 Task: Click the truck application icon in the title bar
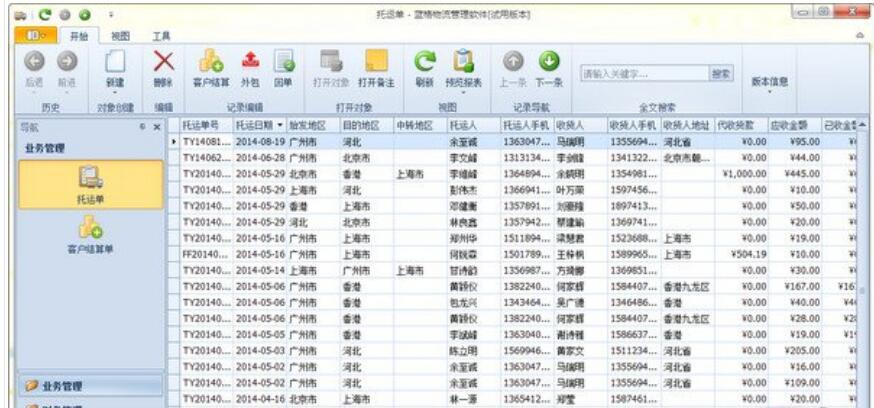[20, 15]
